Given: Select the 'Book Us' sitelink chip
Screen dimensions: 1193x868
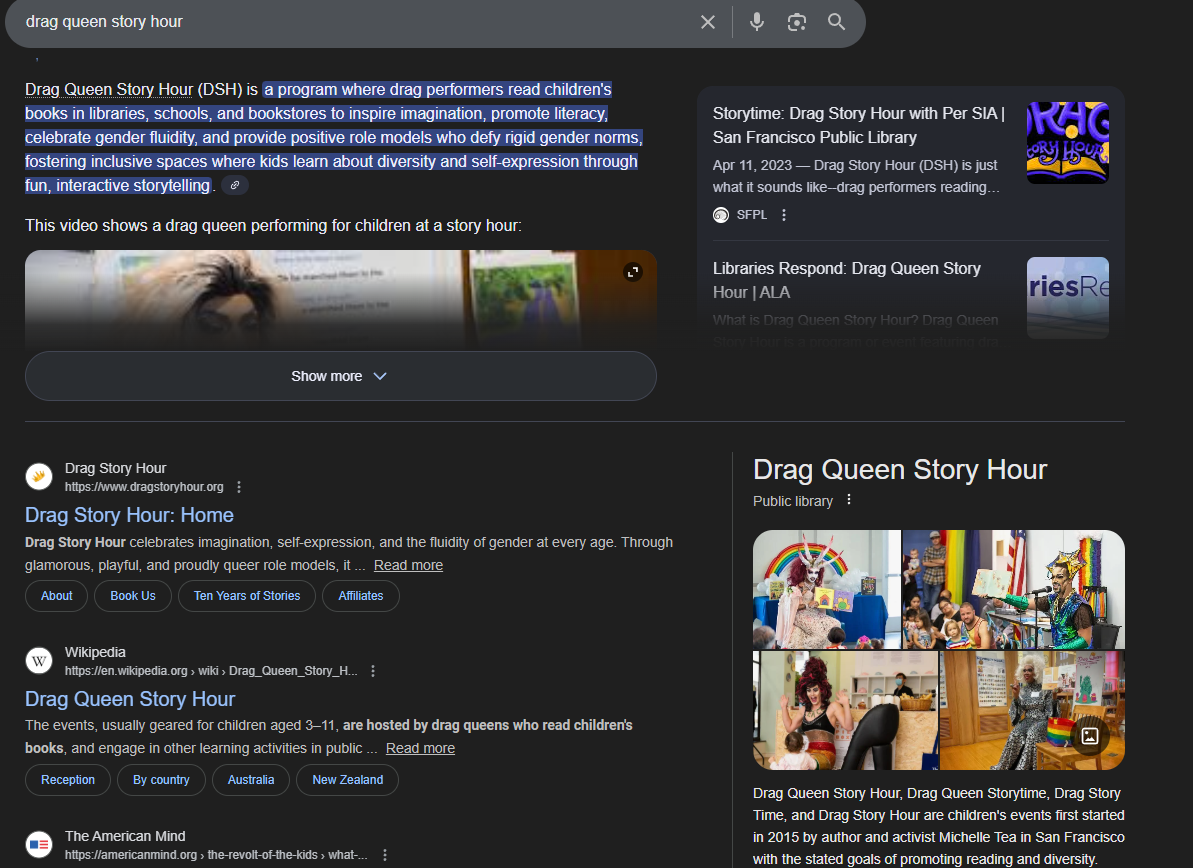Looking at the screenshot, I should tap(133, 596).
